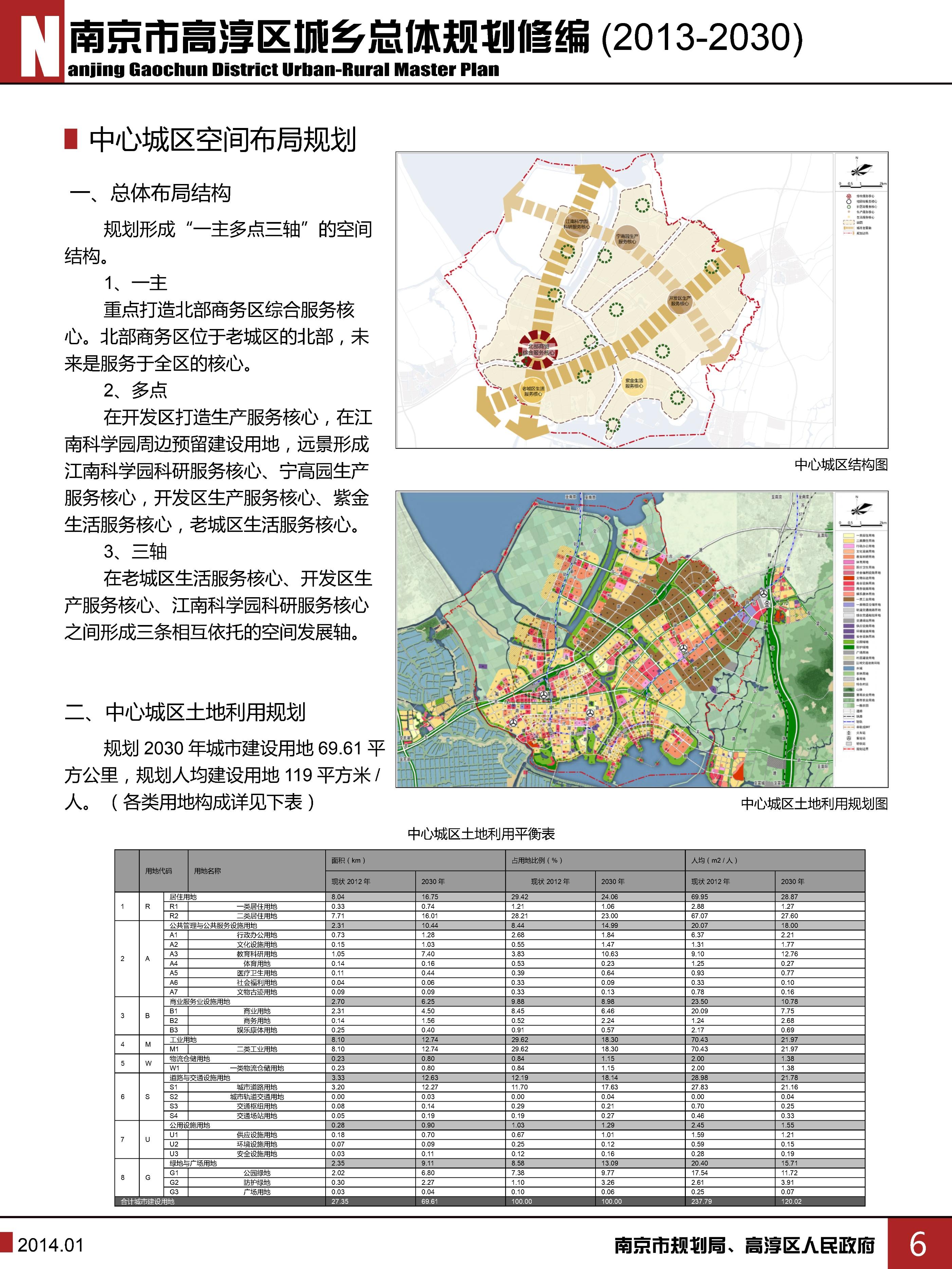The width and height of the screenshot is (952, 1269).
Task: Select the 江南科学园科研服务核心 circle
Action: tap(577, 224)
